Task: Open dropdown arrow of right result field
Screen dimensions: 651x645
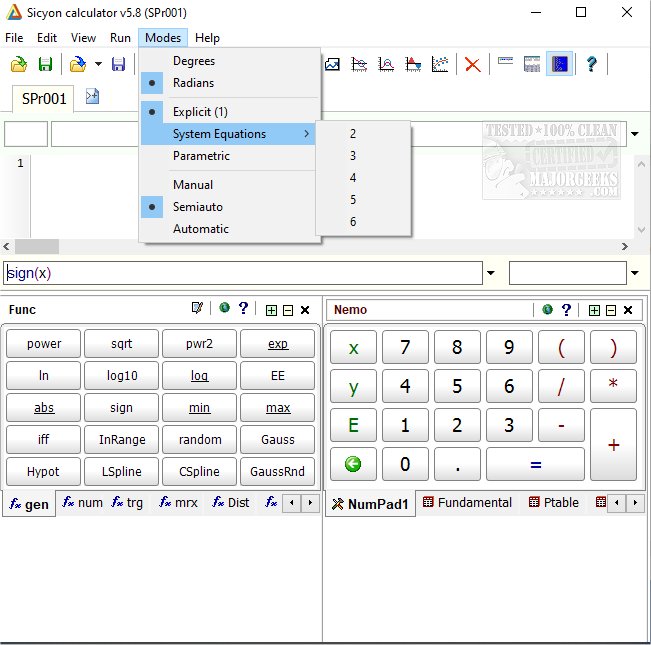Action: [635, 273]
